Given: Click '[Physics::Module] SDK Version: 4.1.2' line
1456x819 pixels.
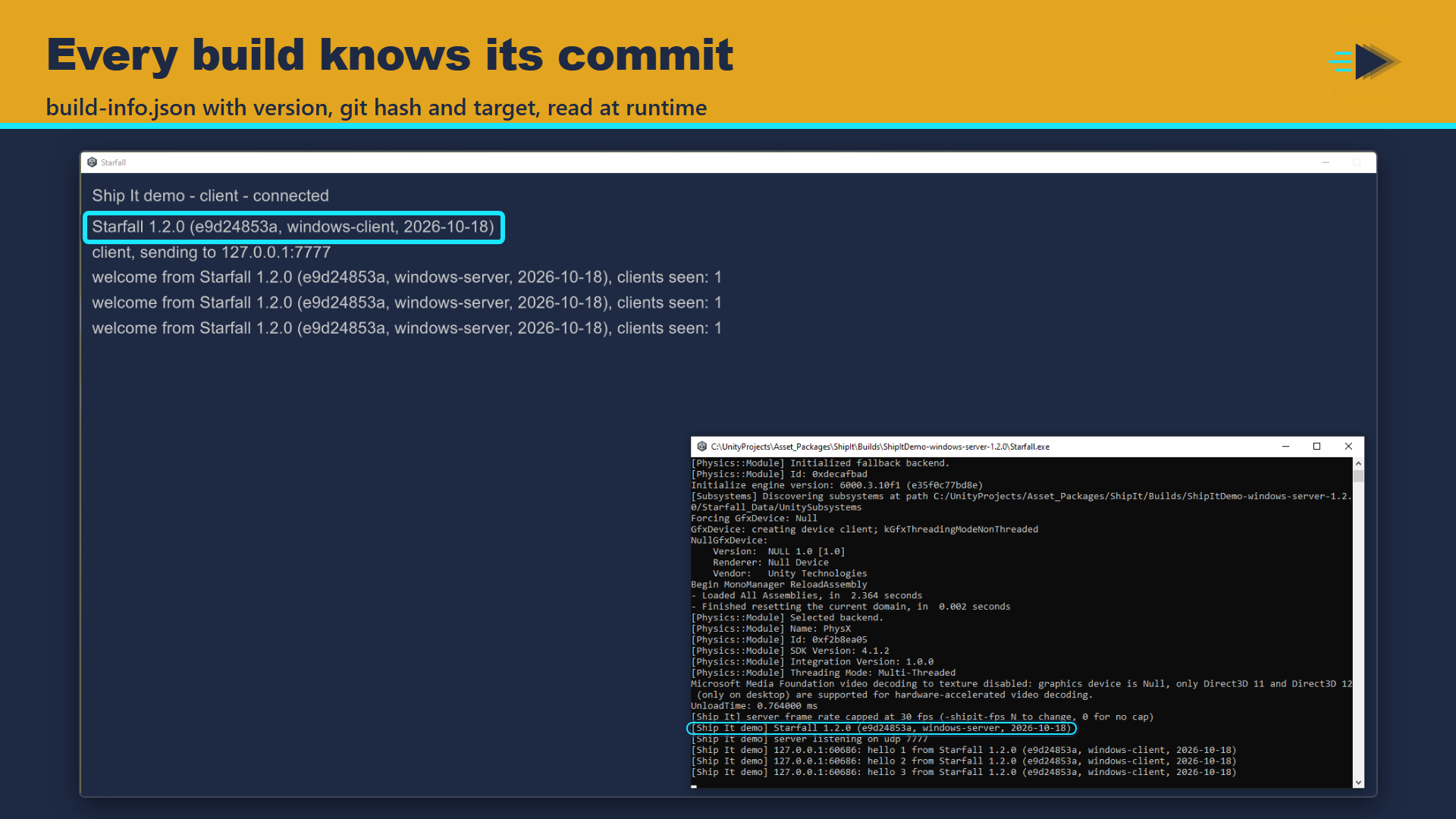Looking at the screenshot, I should pos(790,651).
